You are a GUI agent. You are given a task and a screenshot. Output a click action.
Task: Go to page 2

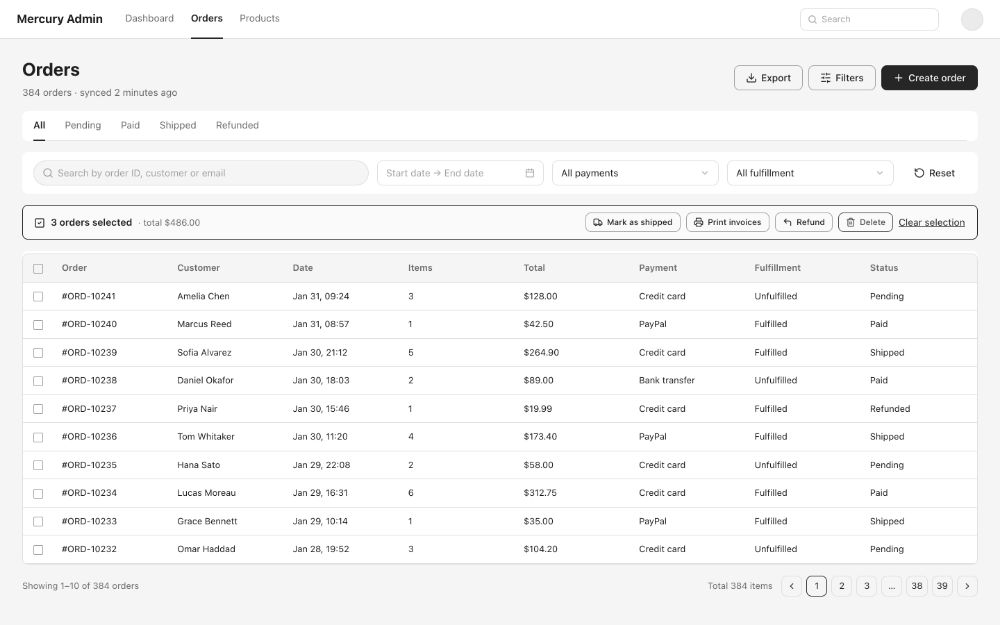(x=841, y=585)
